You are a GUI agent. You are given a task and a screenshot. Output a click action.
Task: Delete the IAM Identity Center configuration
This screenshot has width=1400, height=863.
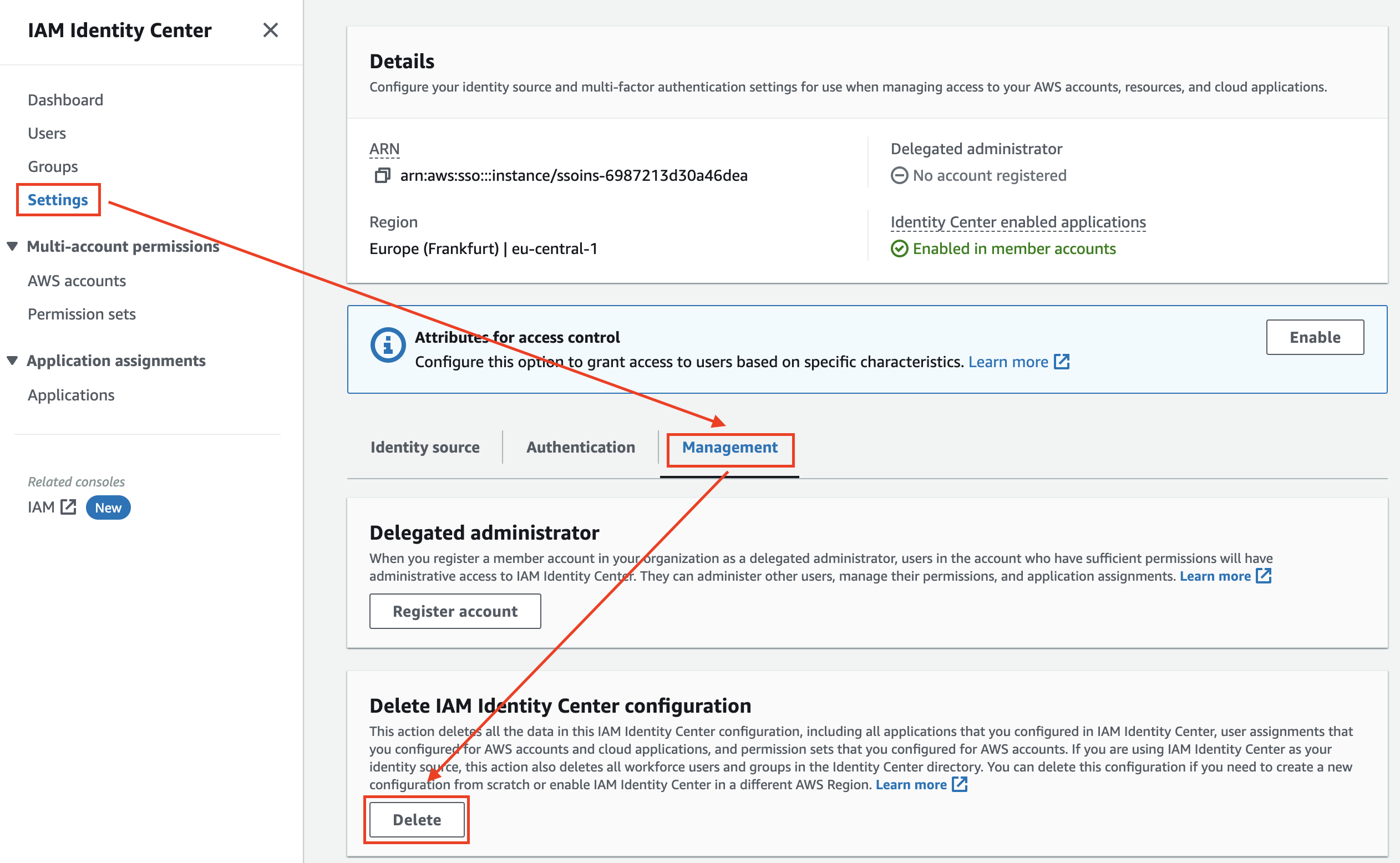point(417,820)
